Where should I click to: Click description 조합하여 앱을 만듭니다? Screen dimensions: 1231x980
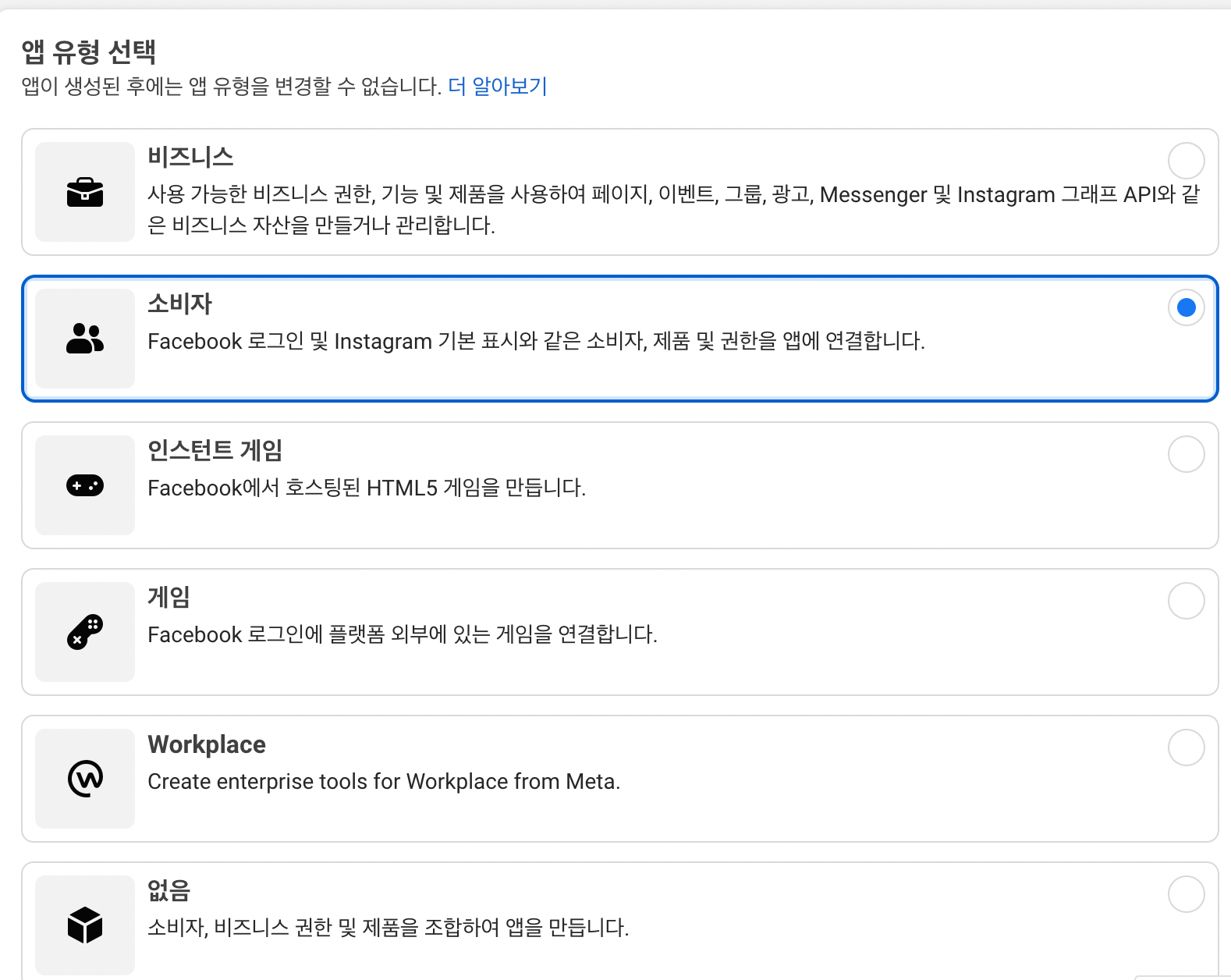click(x=388, y=928)
